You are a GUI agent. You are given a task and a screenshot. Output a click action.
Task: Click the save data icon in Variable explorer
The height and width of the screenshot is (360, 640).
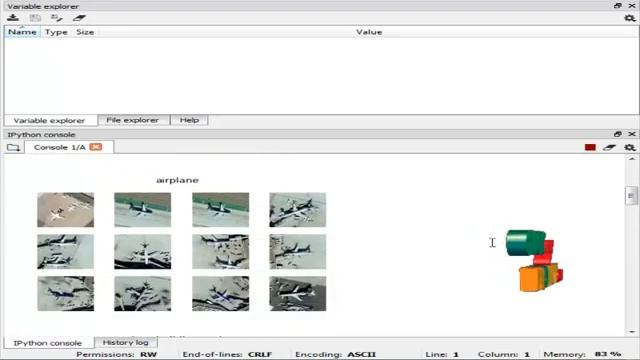point(35,18)
